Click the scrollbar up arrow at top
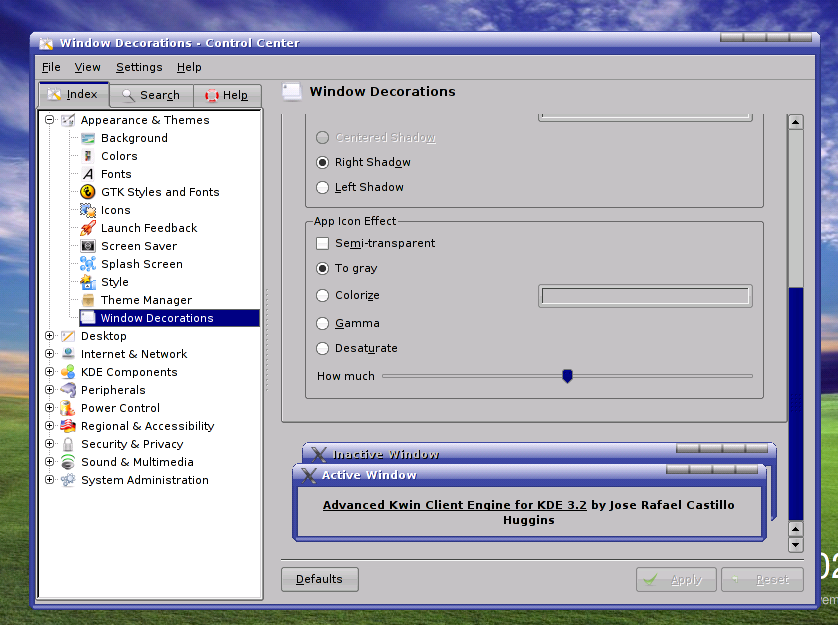This screenshot has width=838, height=625. (x=796, y=122)
